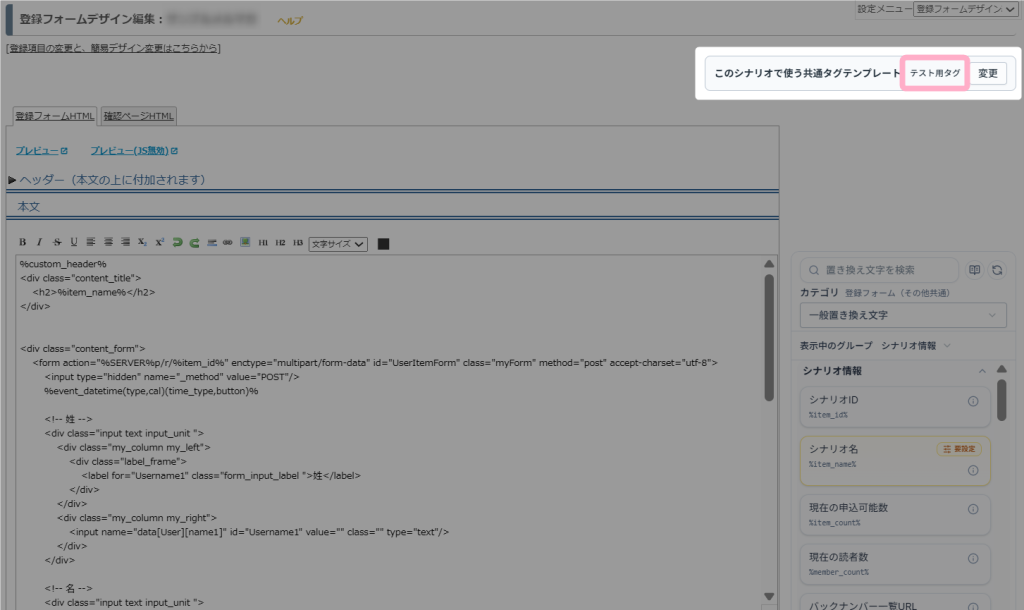The image size is (1024, 610).
Task: Apply H1 heading style
Action: pos(263,242)
